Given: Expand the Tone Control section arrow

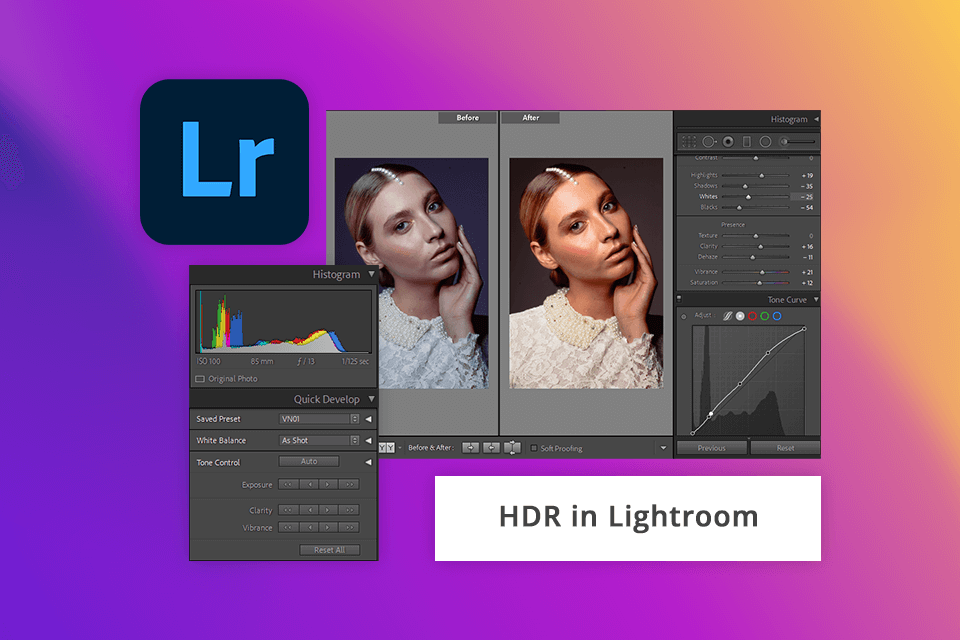Looking at the screenshot, I should tap(369, 462).
